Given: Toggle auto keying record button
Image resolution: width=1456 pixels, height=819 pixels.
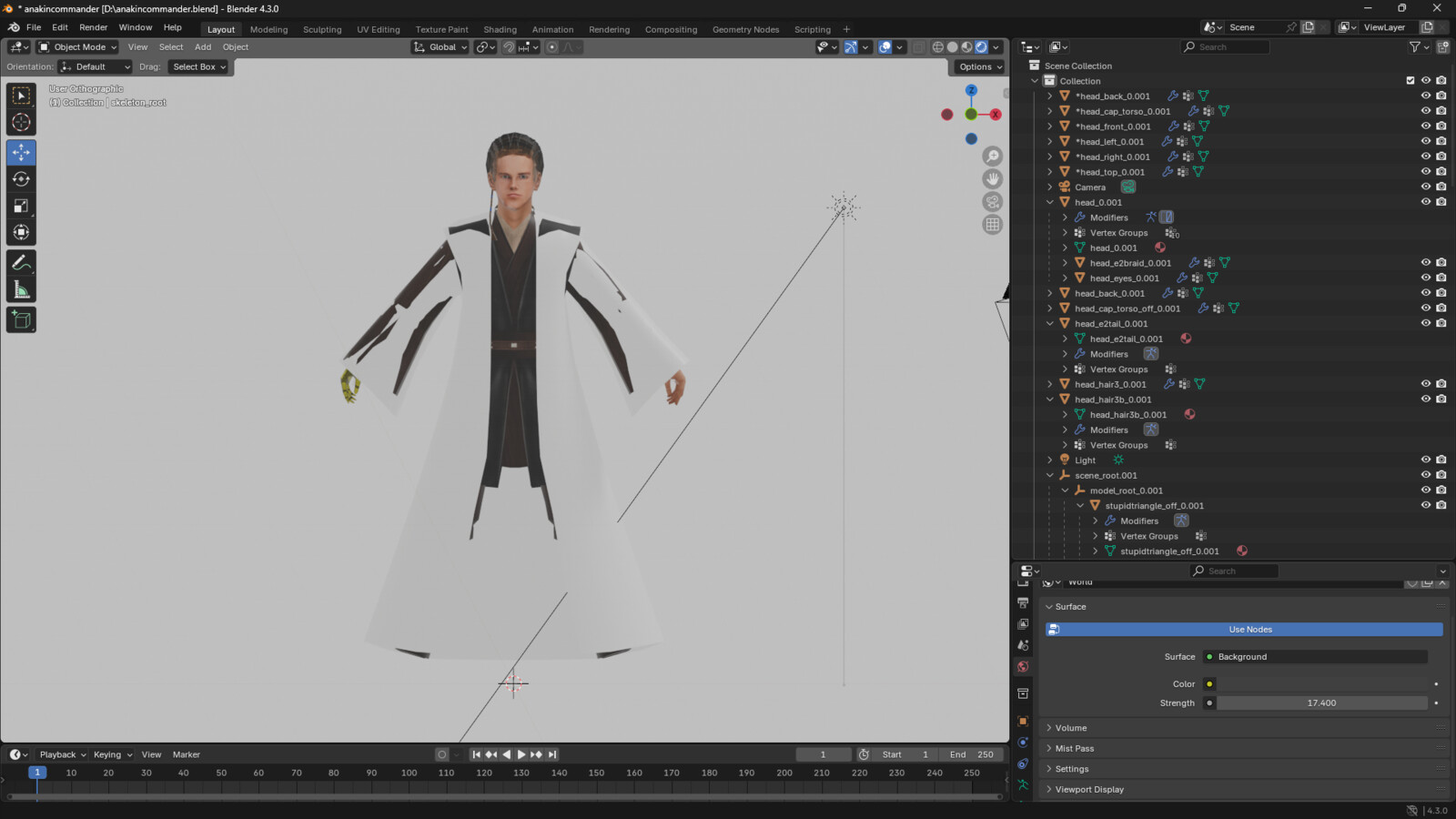Looking at the screenshot, I should click(x=442, y=754).
